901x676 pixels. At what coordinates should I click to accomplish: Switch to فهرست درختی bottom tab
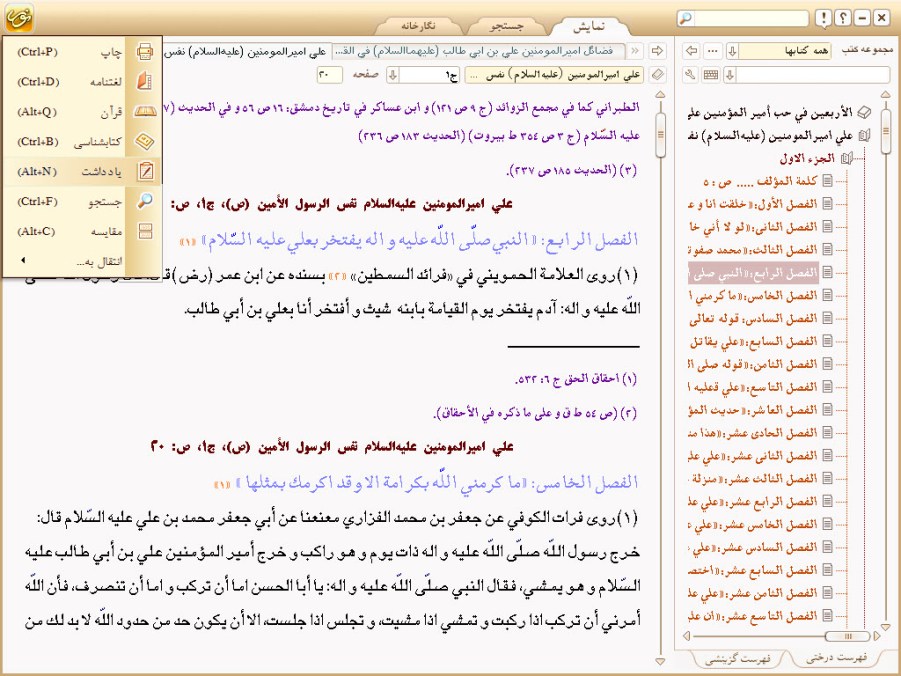point(835,658)
